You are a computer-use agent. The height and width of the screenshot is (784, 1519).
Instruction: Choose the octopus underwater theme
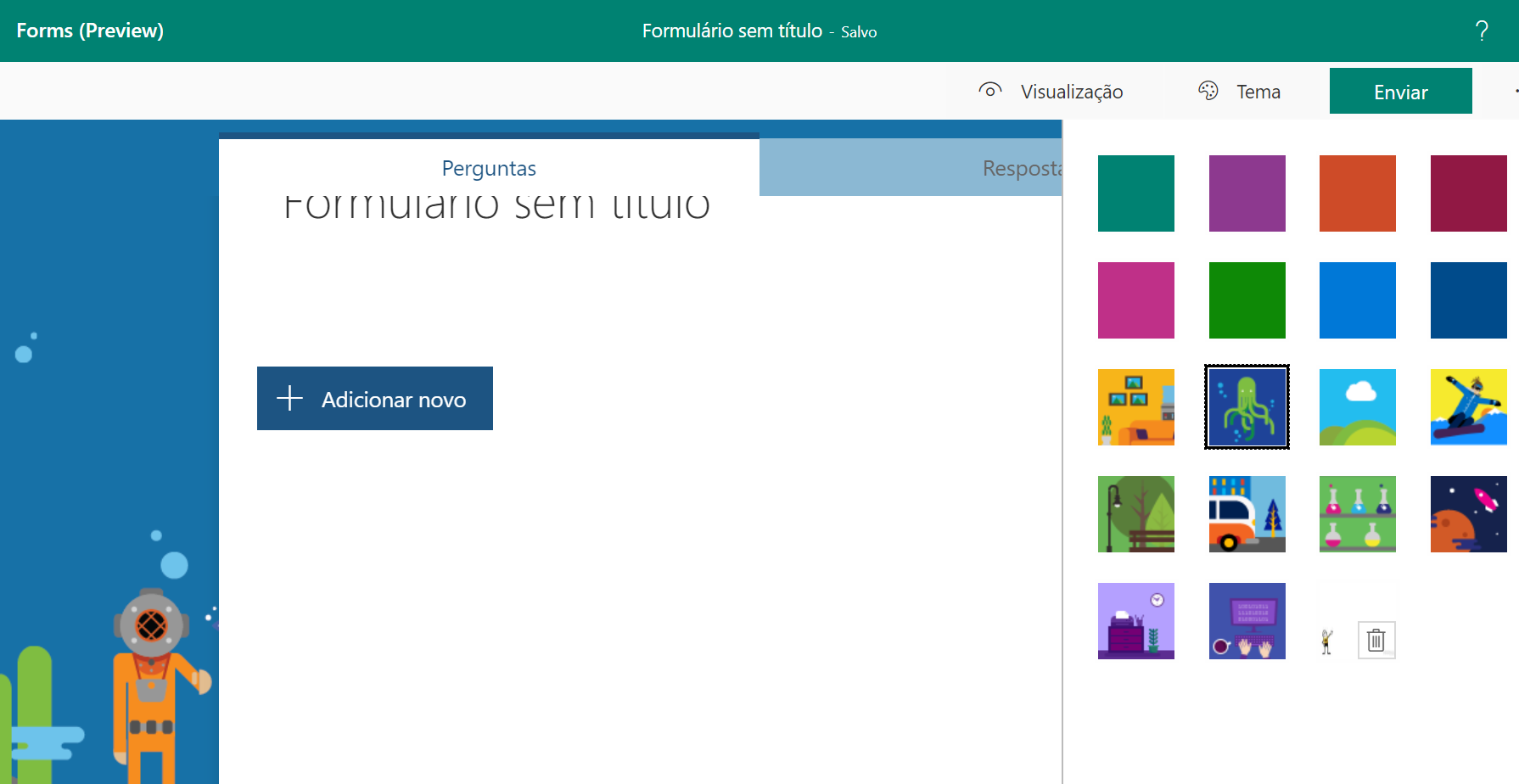[1247, 407]
